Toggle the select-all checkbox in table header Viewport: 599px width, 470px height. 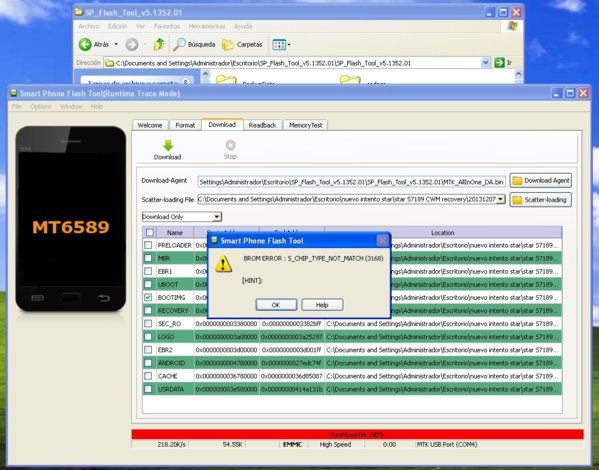click(x=150, y=232)
